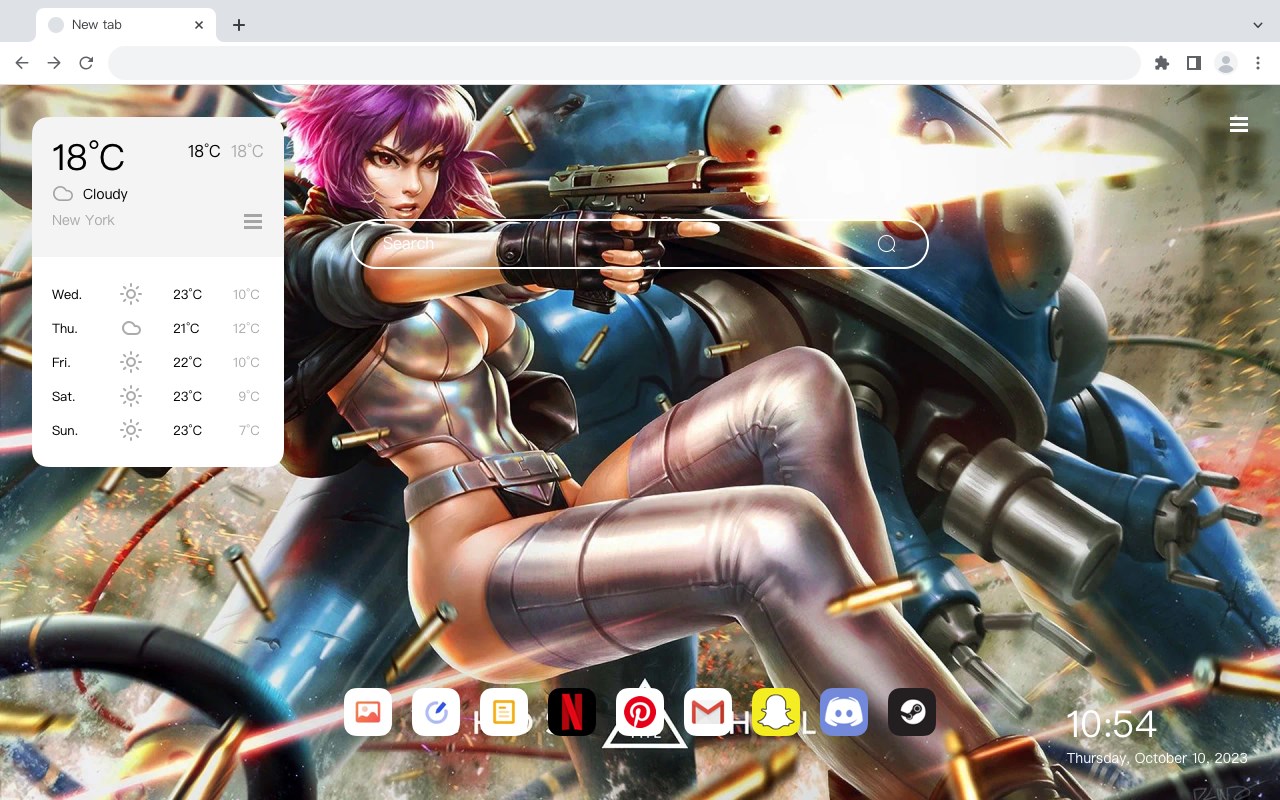The width and height of the screenshot is (1280, 800).
Task: Click the Thursday high 21°C value
Action: click(186, 328)
